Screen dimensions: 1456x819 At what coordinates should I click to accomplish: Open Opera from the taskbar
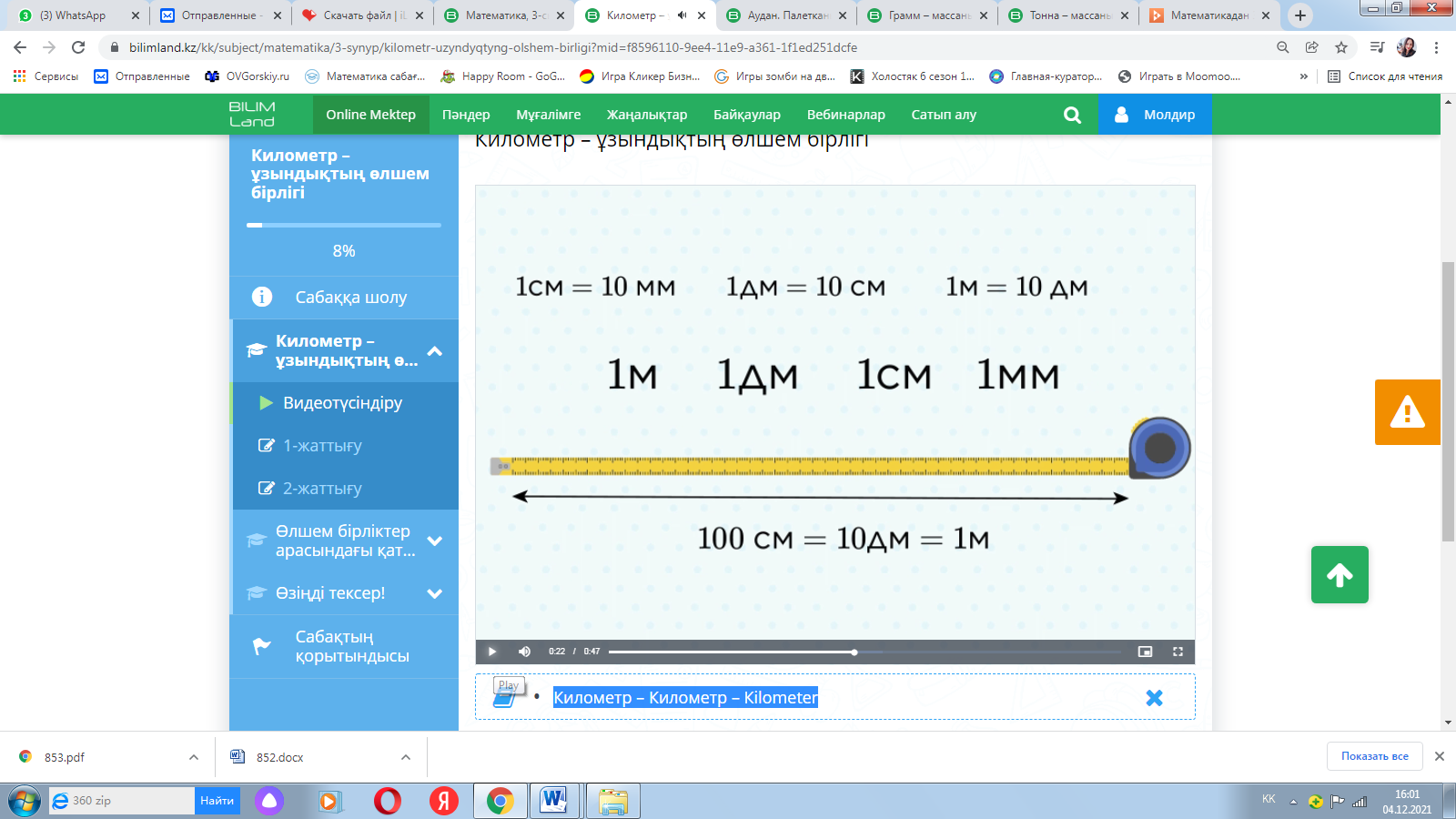tap(388, 801)
